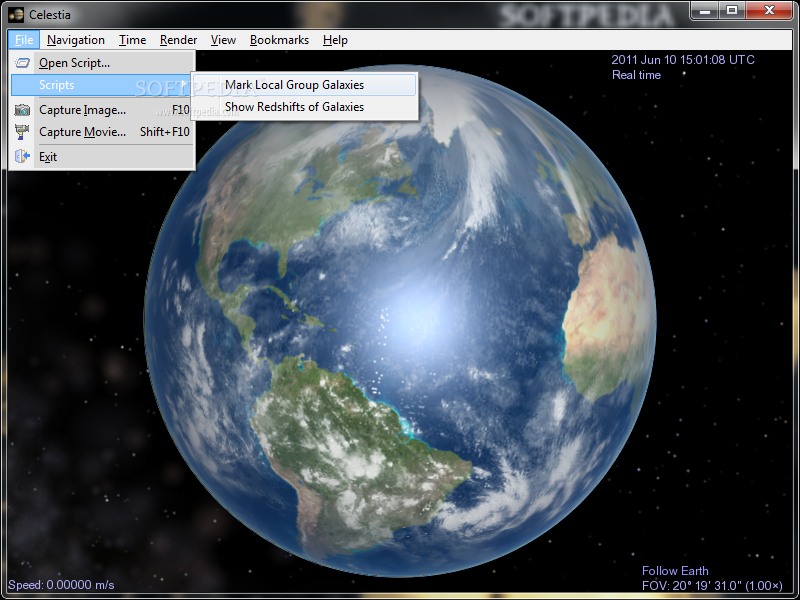Open the View menu

223,40
